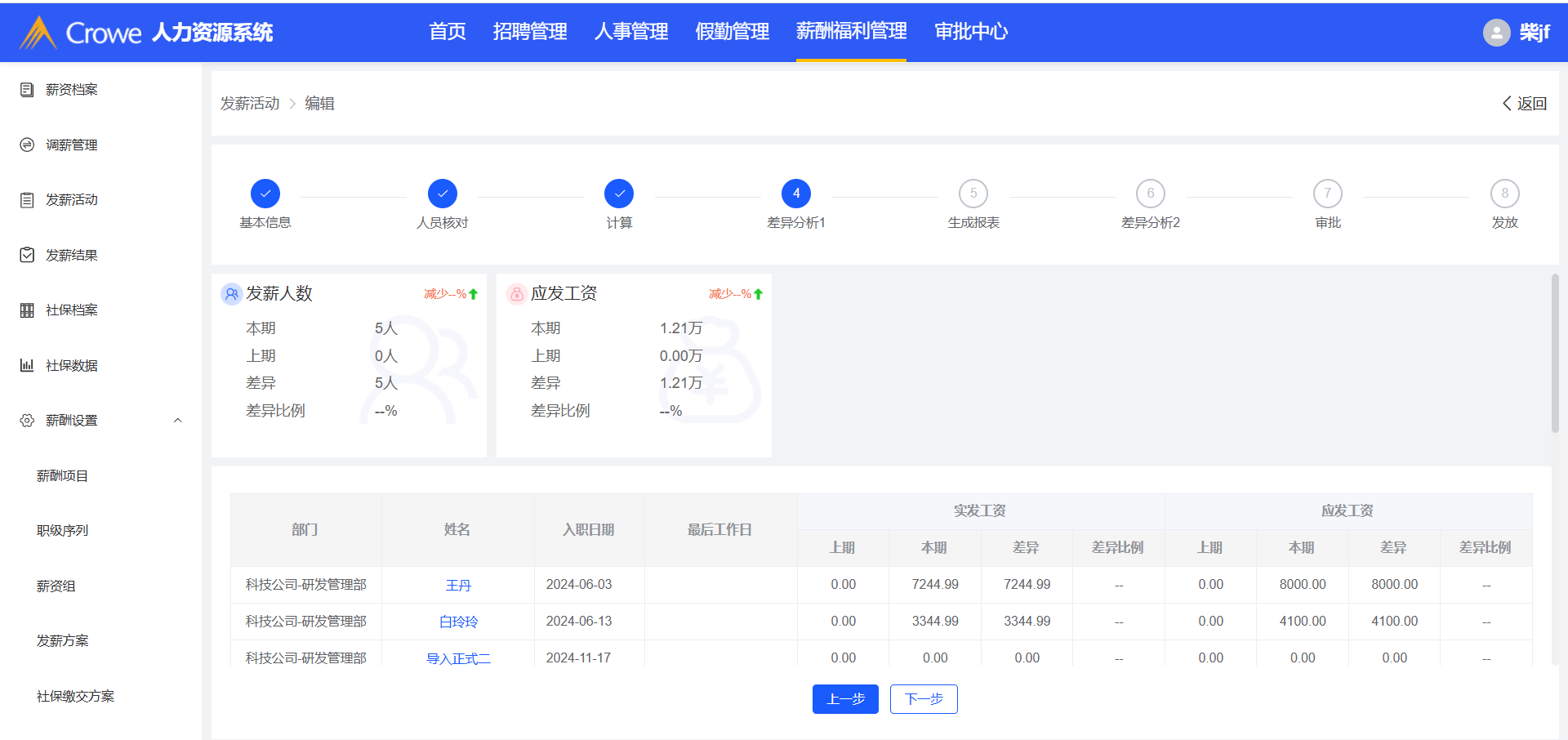
Task: Click the 基本信息 completed step circle
Action: pyautogui.click(x=265, y=194)
